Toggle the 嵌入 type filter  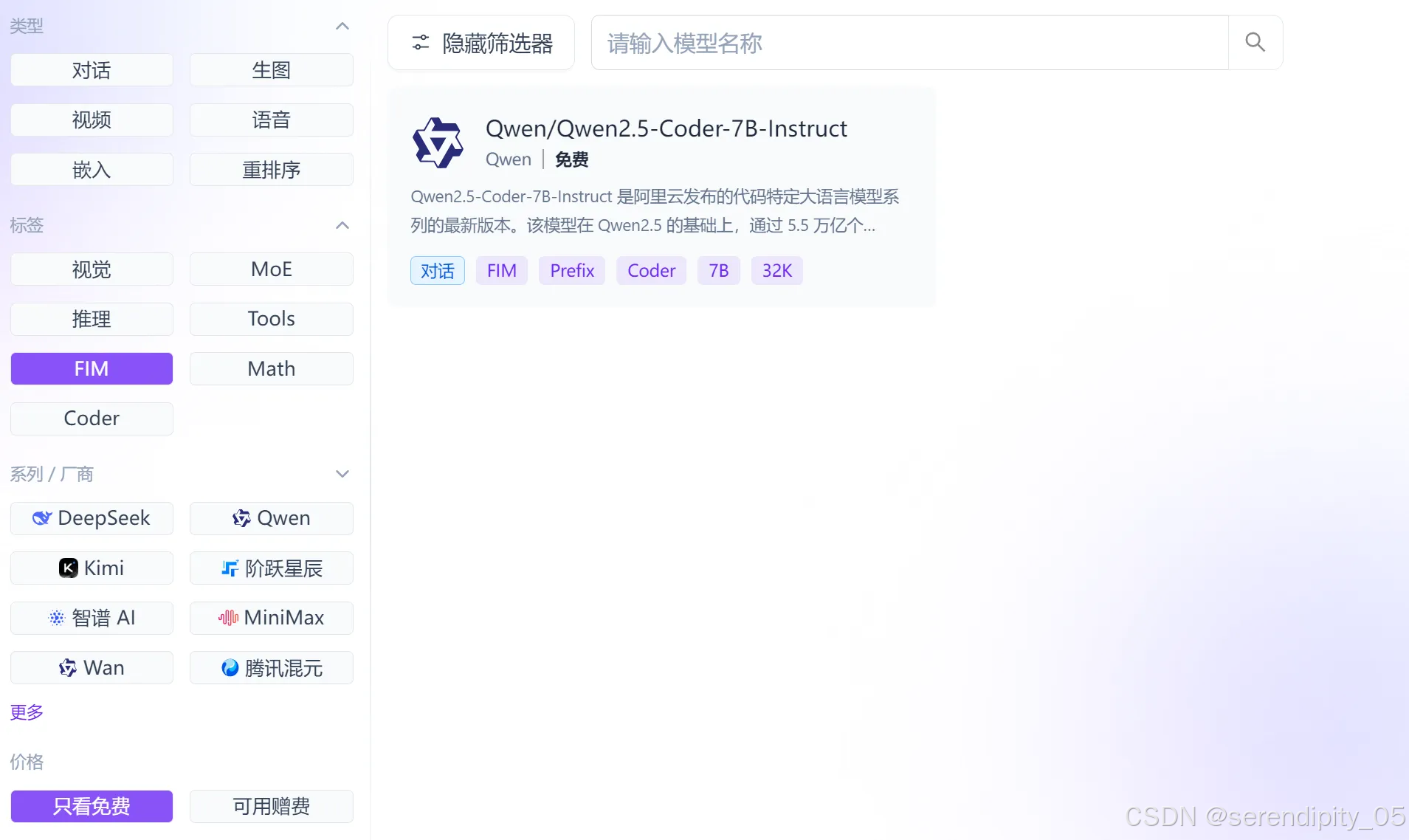click(x=92, y=170)
